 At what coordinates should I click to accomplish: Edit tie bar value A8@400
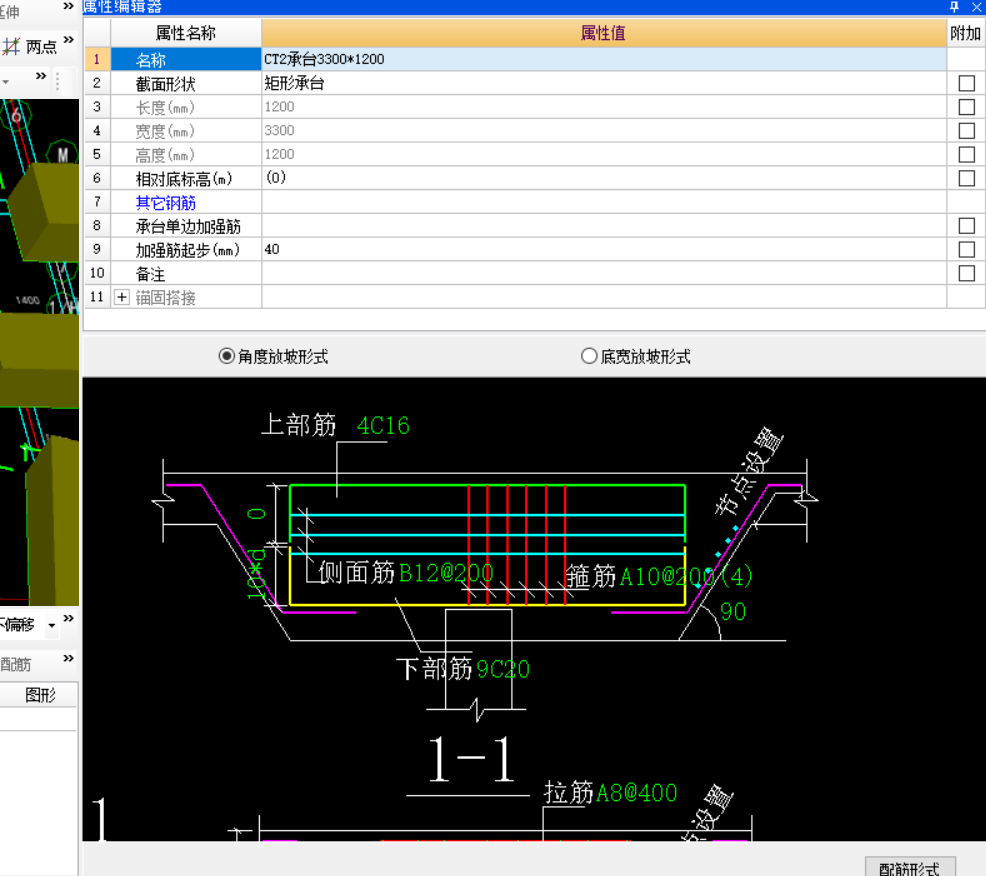point(636,793)
